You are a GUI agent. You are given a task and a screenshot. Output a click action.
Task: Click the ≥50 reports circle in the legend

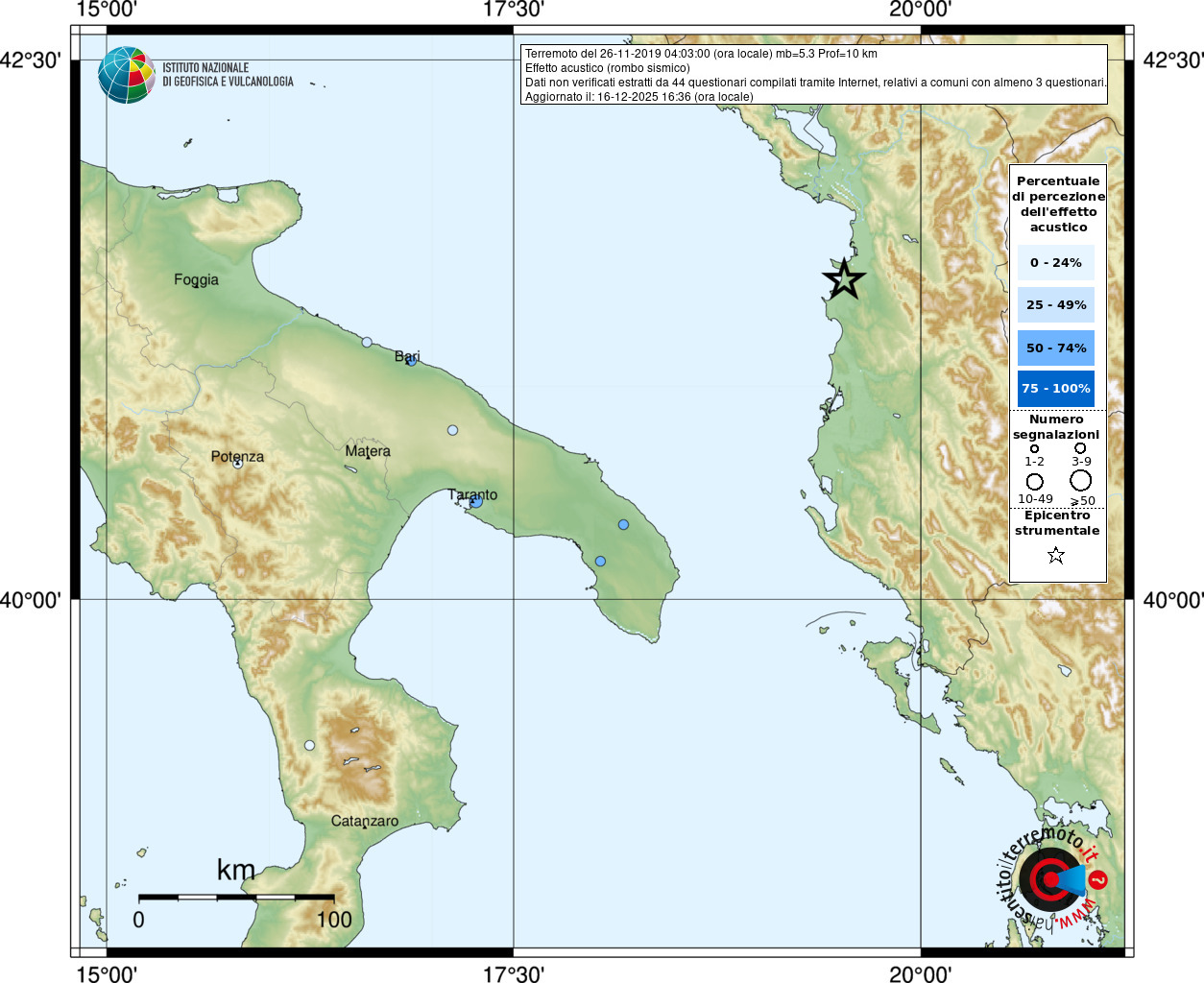[x=1081, y=480]
